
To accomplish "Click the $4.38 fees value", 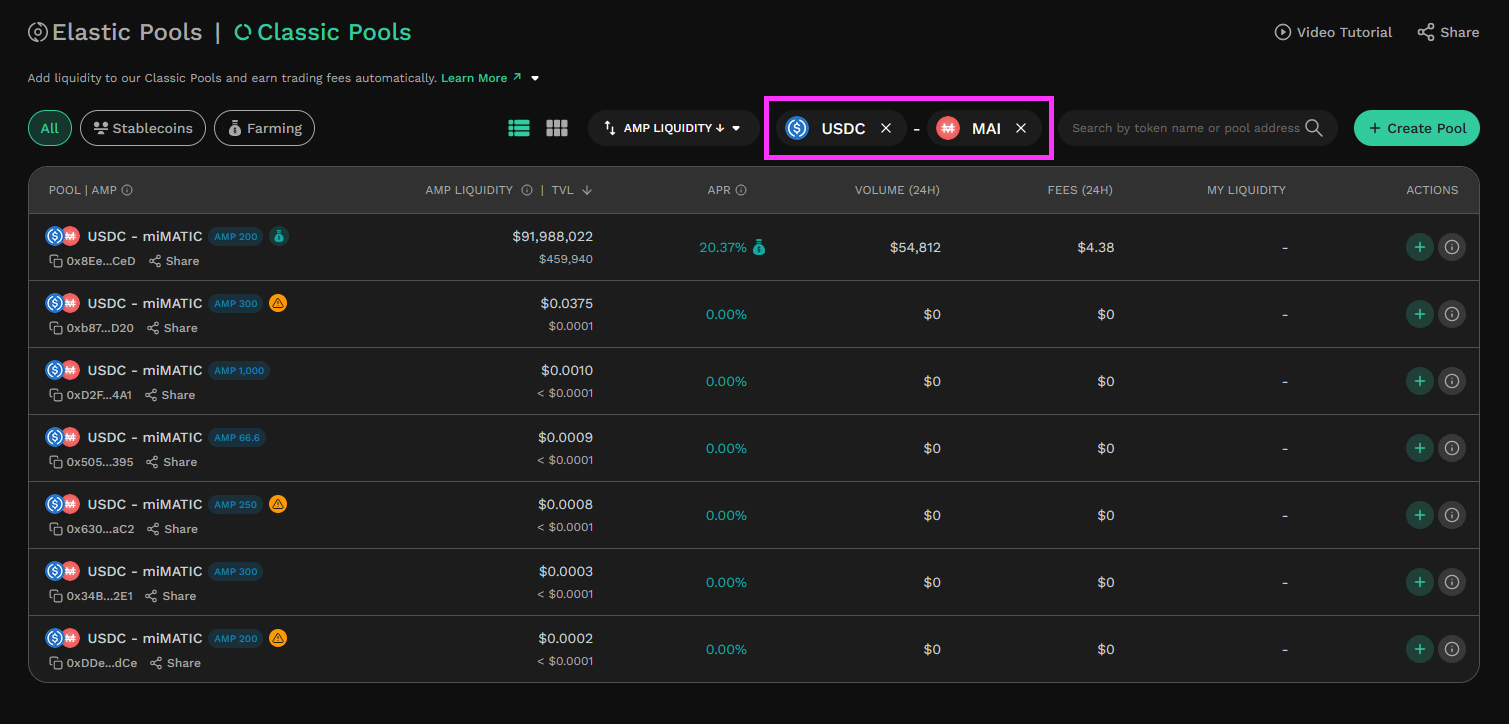I will [1095, 247].
